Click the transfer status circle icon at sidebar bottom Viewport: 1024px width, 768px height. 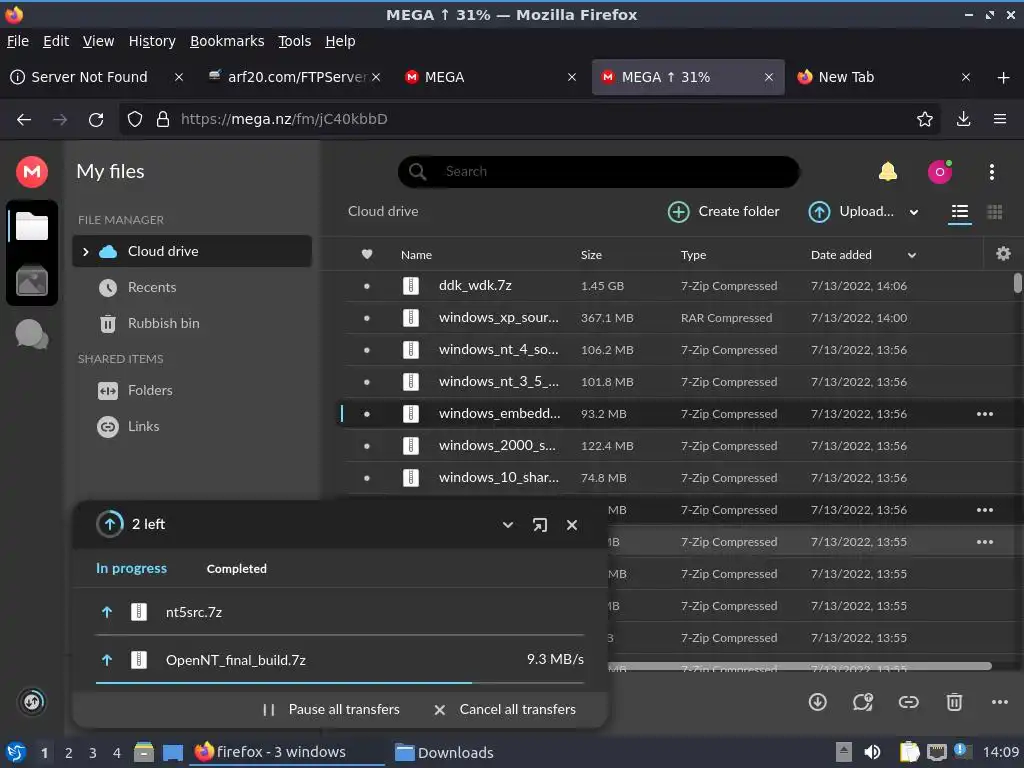click(31, 702)
